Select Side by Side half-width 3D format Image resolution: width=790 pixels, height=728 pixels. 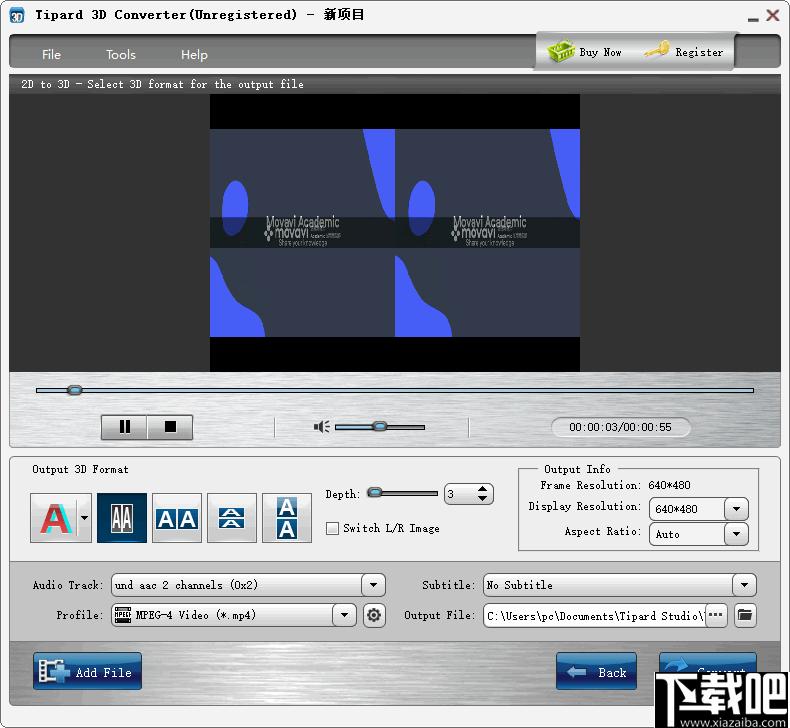tap(122, 518)
